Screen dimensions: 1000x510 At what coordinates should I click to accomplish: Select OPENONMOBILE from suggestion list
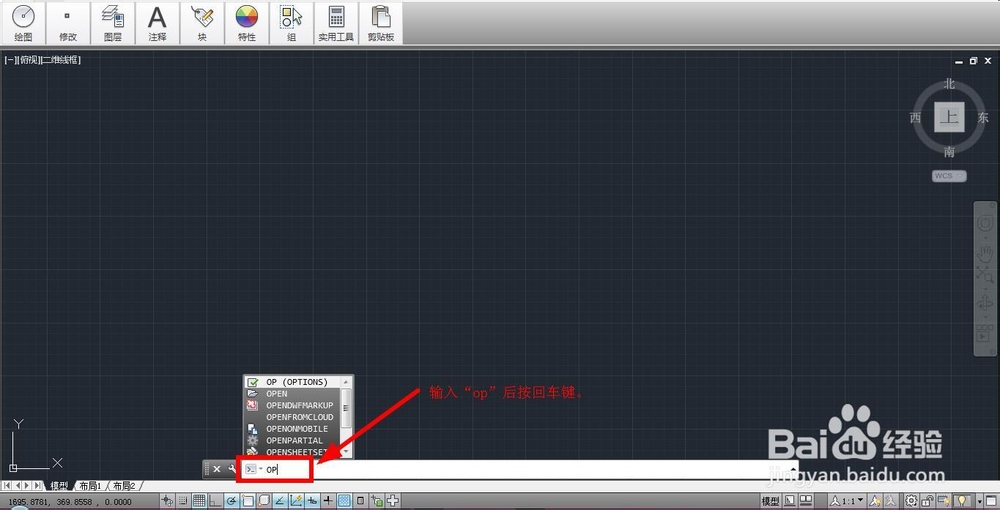tap(293, 428)
